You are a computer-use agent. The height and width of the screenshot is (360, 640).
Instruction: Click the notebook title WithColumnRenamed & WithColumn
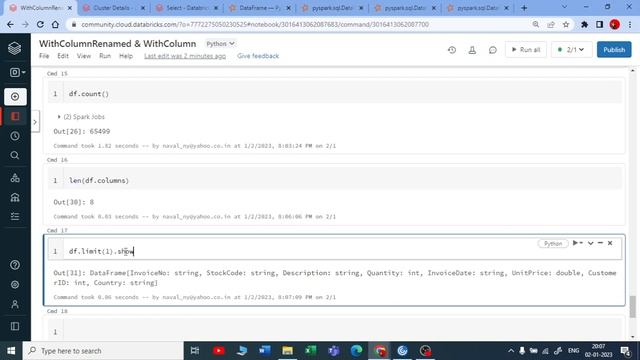point(118,44)
